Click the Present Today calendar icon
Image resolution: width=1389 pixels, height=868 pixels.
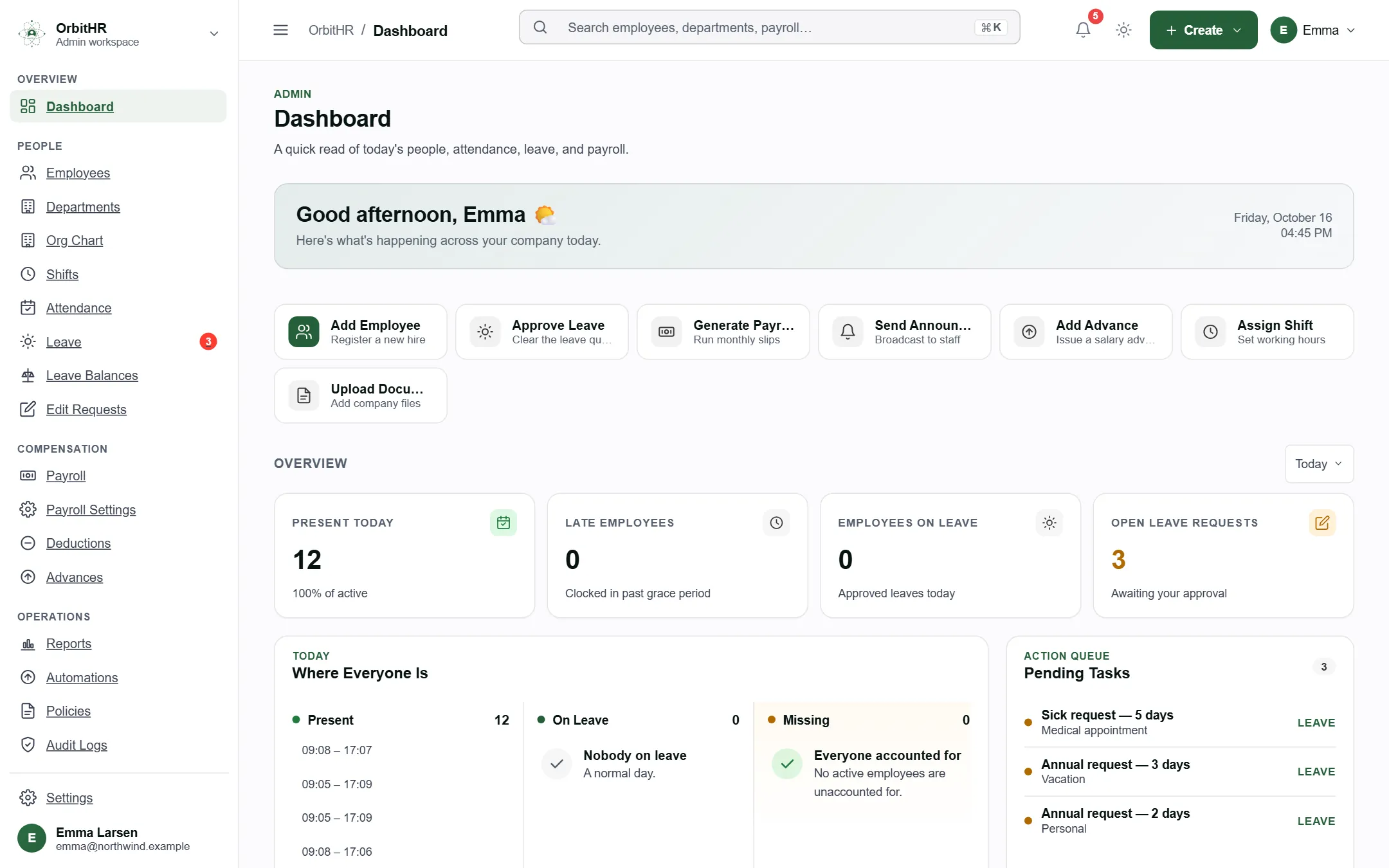tap(503, 523)
